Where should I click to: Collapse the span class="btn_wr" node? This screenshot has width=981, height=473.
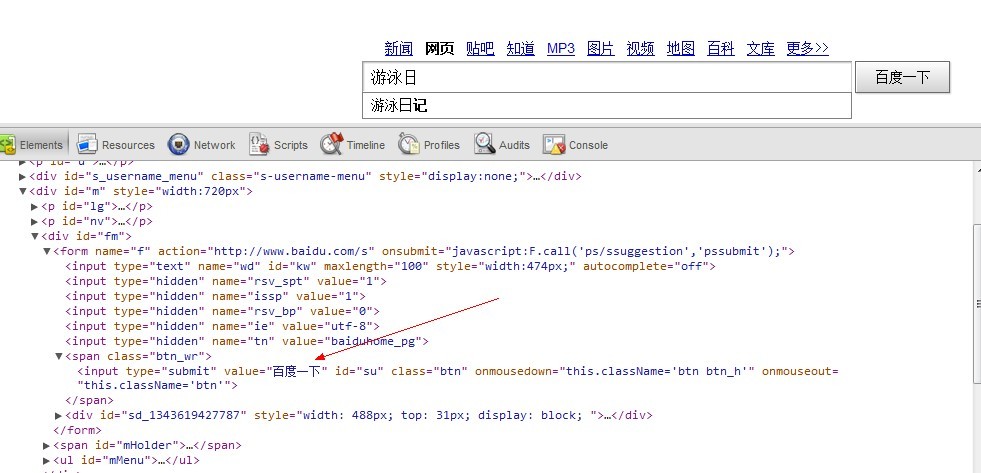(x=59, y=357)
